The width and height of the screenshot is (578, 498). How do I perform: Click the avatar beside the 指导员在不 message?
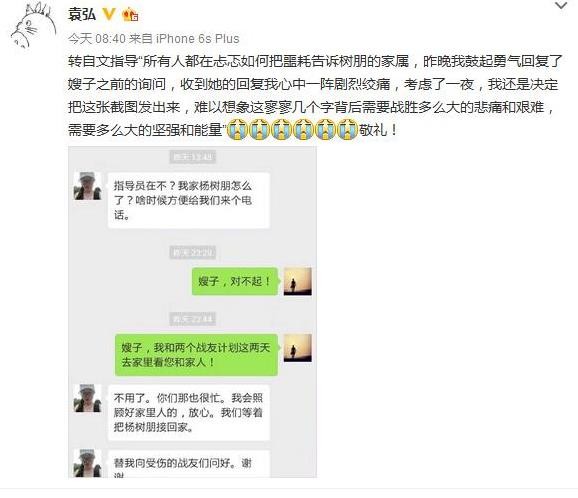point(87,186)
